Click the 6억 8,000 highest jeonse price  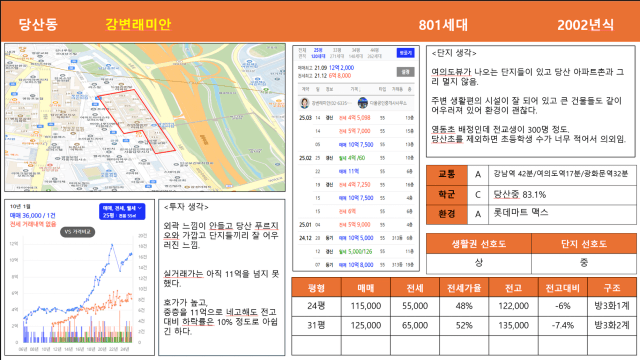coord(340,76)
